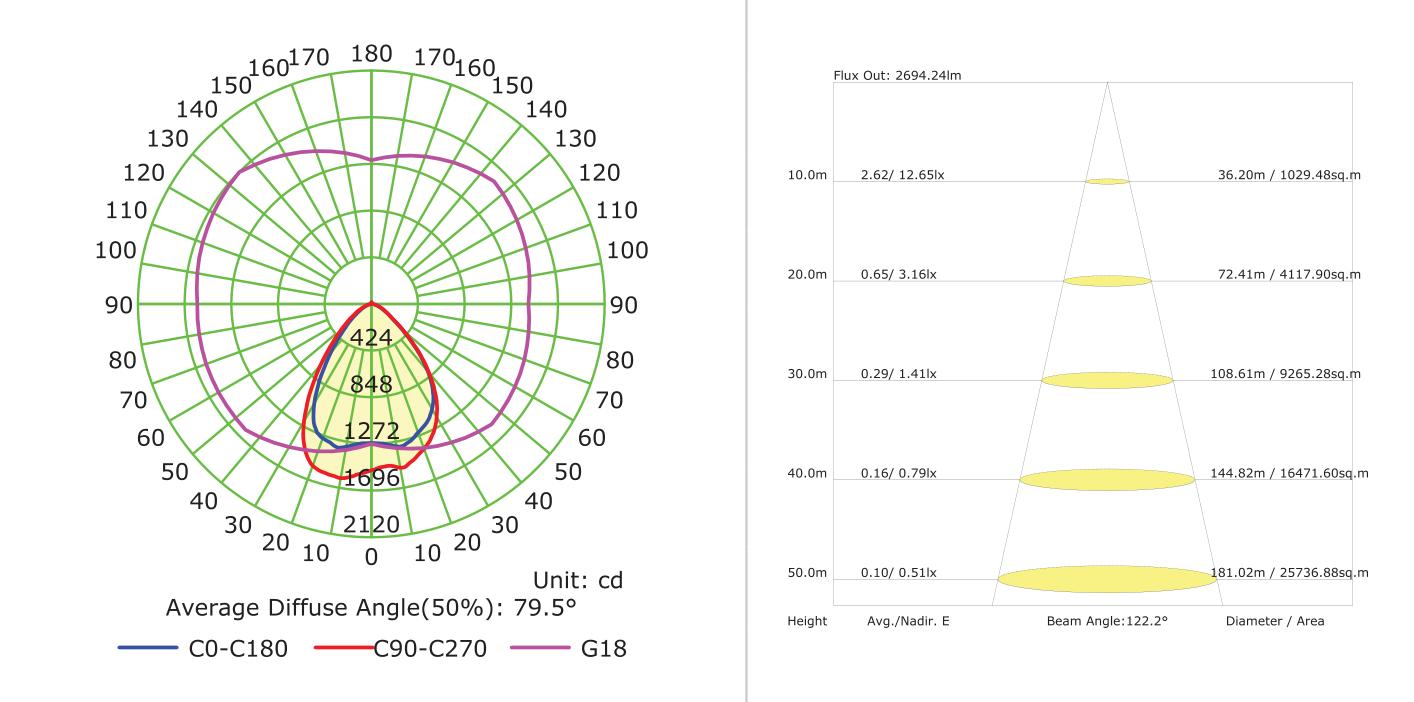Image resolution: width=1414 pixels, height=702 pixels.
Task: Click the 40.0m height label
Action: [x=807, y=473]
